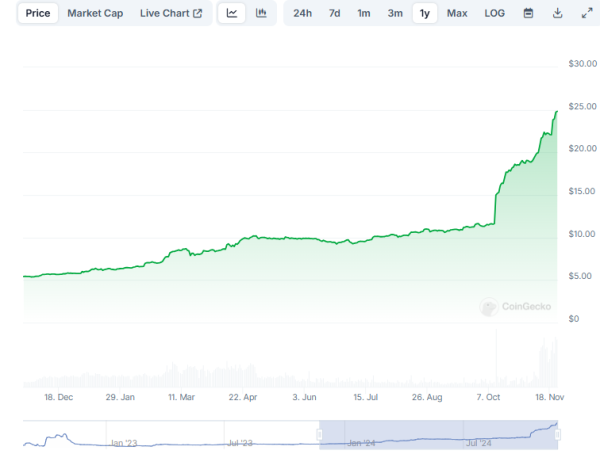Set the range to 7d
Image resolution: width=600 pixels, height=458 pixels.
point(334,13)
